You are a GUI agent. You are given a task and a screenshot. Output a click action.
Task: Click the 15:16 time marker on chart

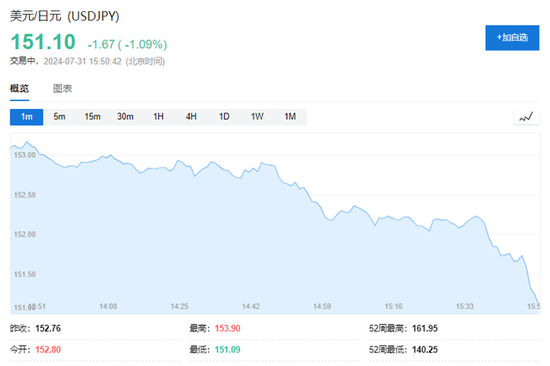click(x=394, y=306)
